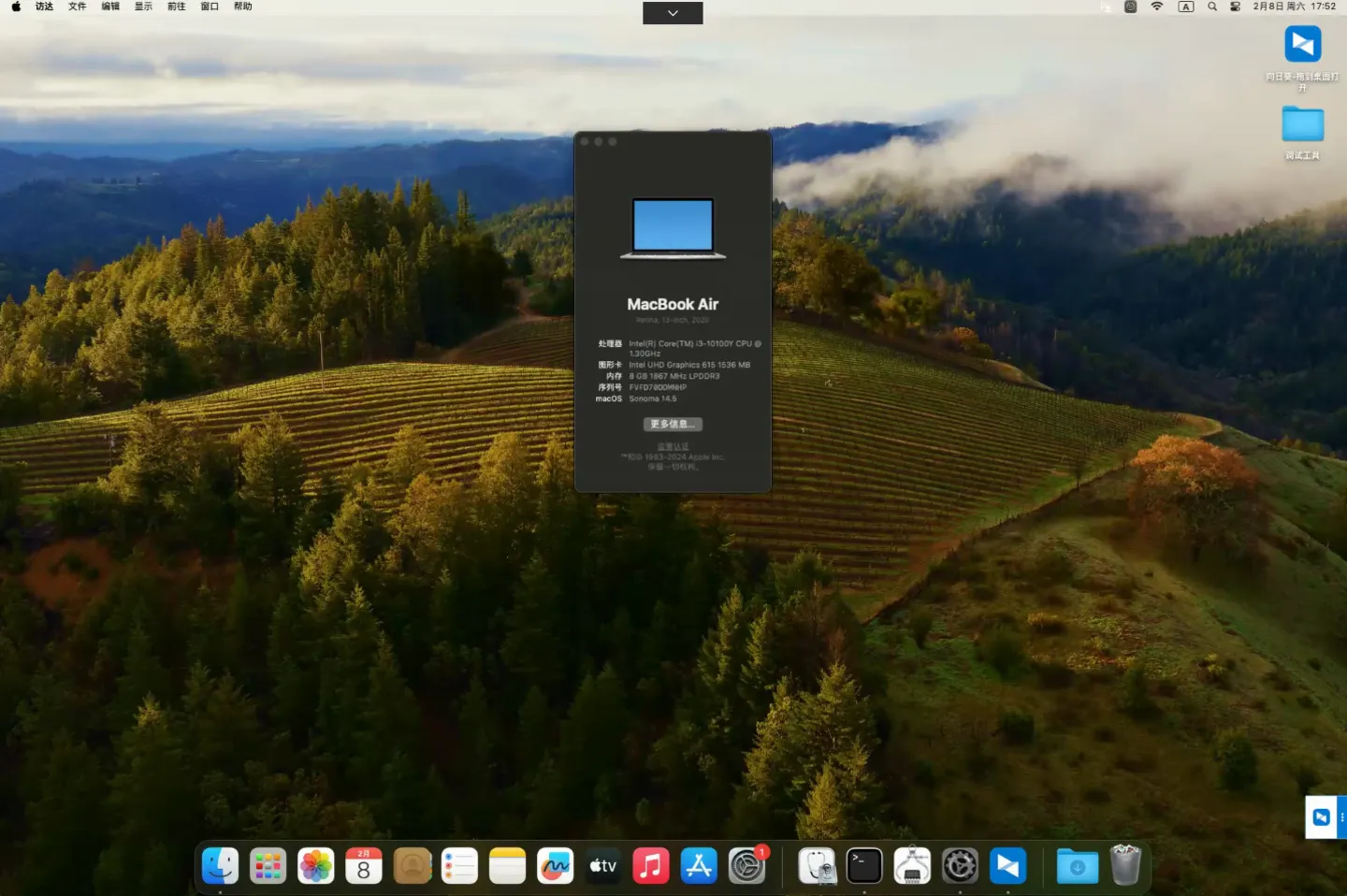Open the 监管认证 link
The image size is (1347, 896).
[673, 447]
